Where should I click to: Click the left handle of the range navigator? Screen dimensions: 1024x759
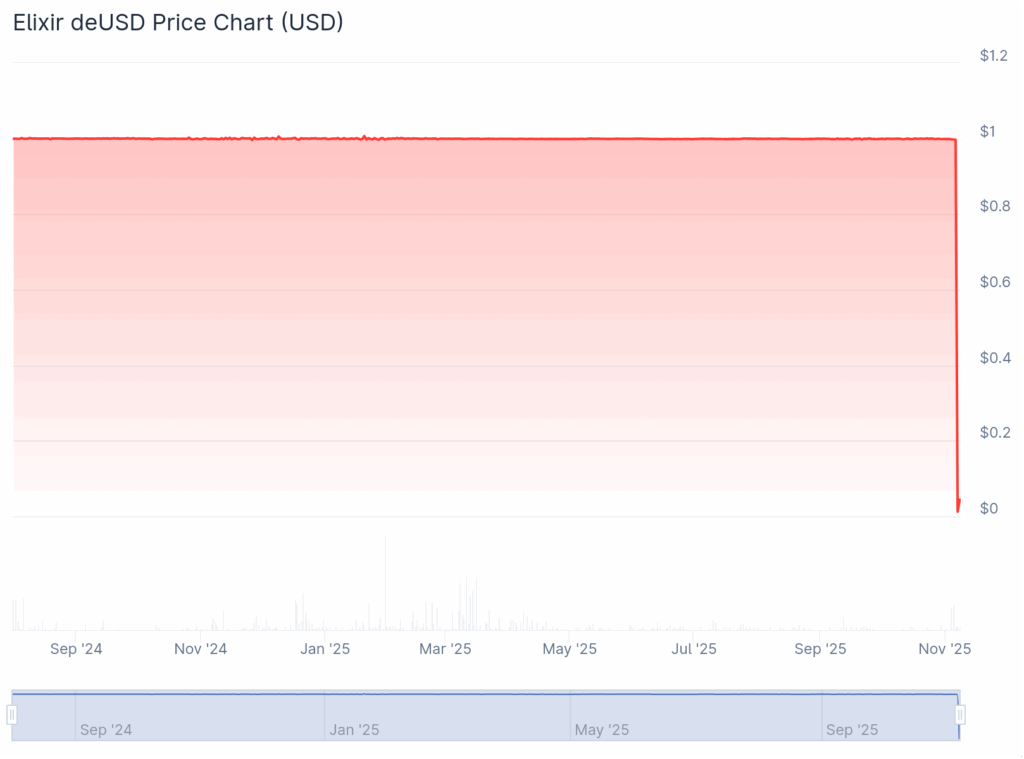pyautogui.click(x=12, y=715)
